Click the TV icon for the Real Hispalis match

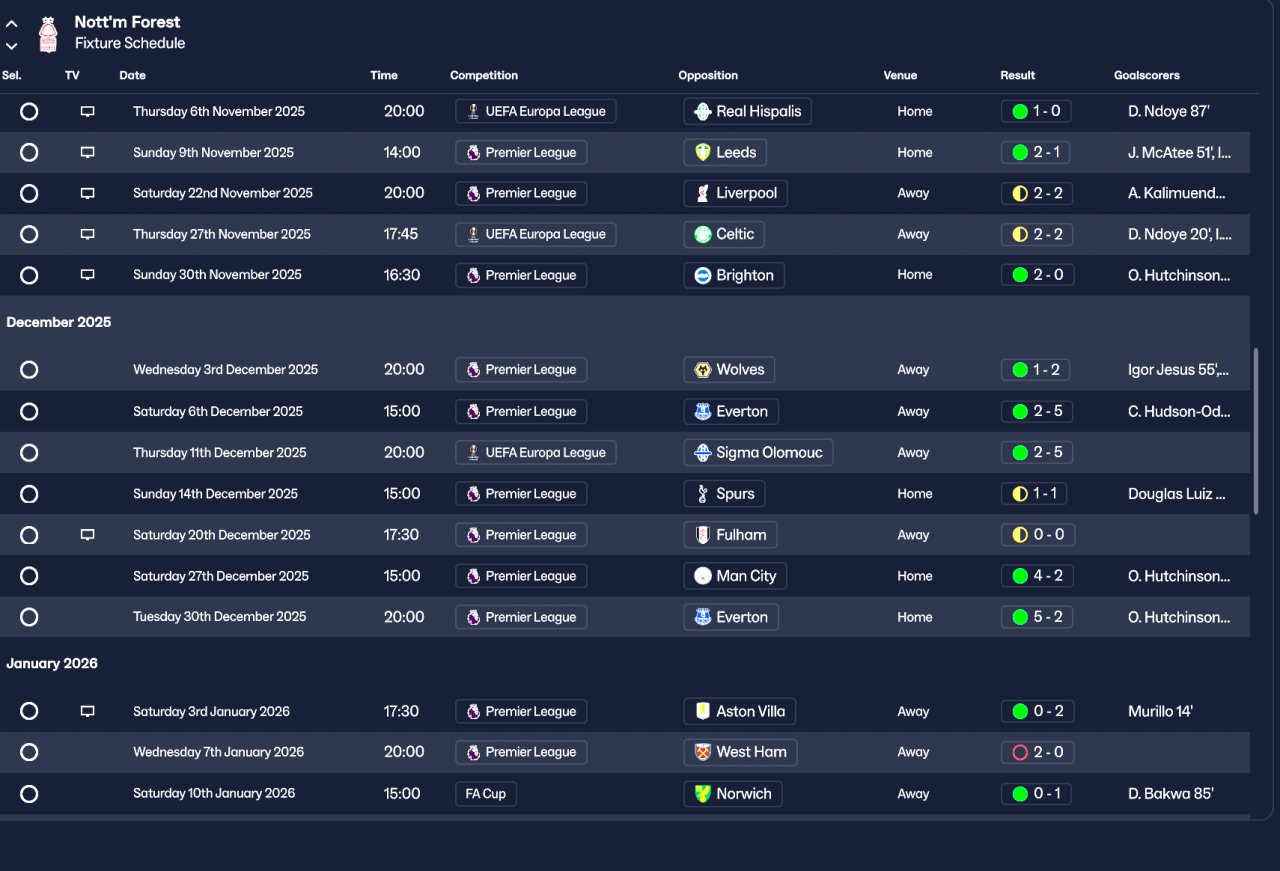(x=87, y=112)
